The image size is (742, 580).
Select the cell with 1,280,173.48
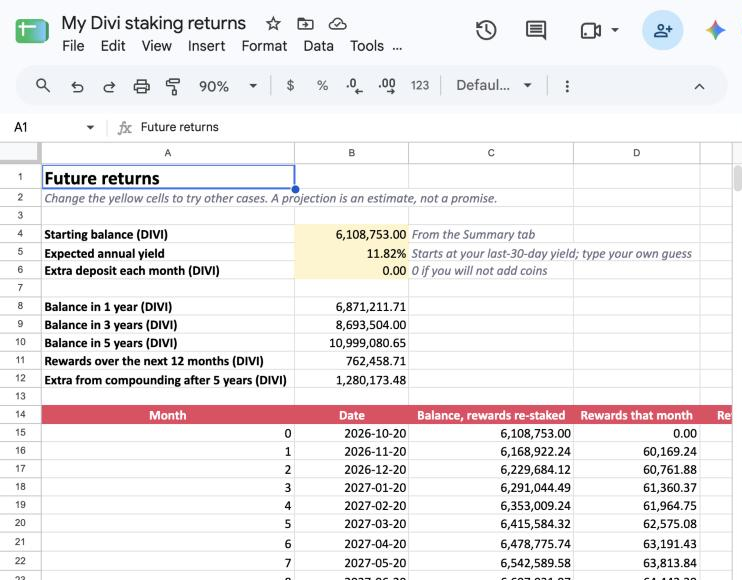coord(351,379)
